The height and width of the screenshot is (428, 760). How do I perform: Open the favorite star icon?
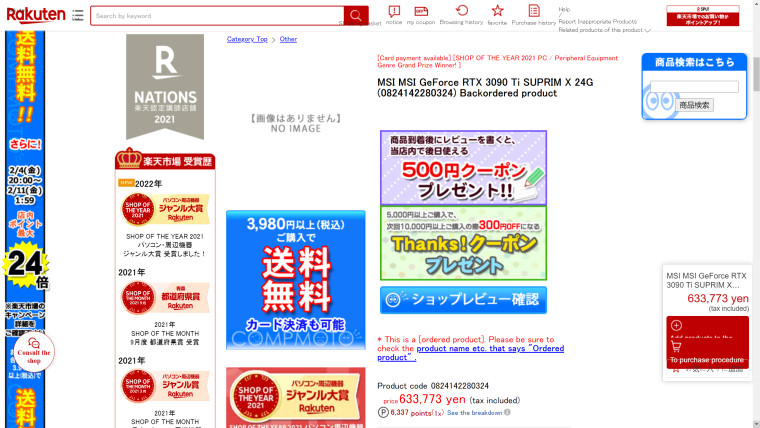pos(497,11)
